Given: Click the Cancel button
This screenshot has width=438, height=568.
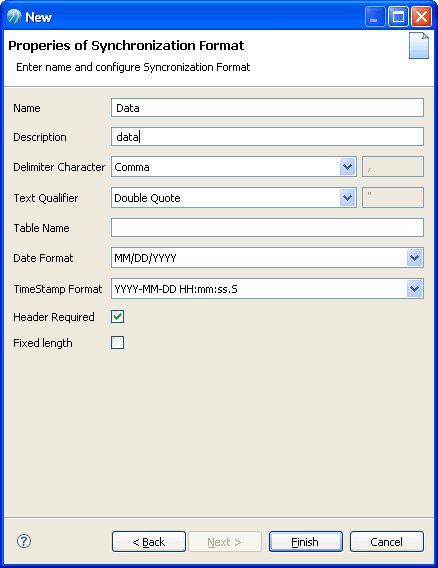Looking at the screenshot, I should tap(387, 542).
